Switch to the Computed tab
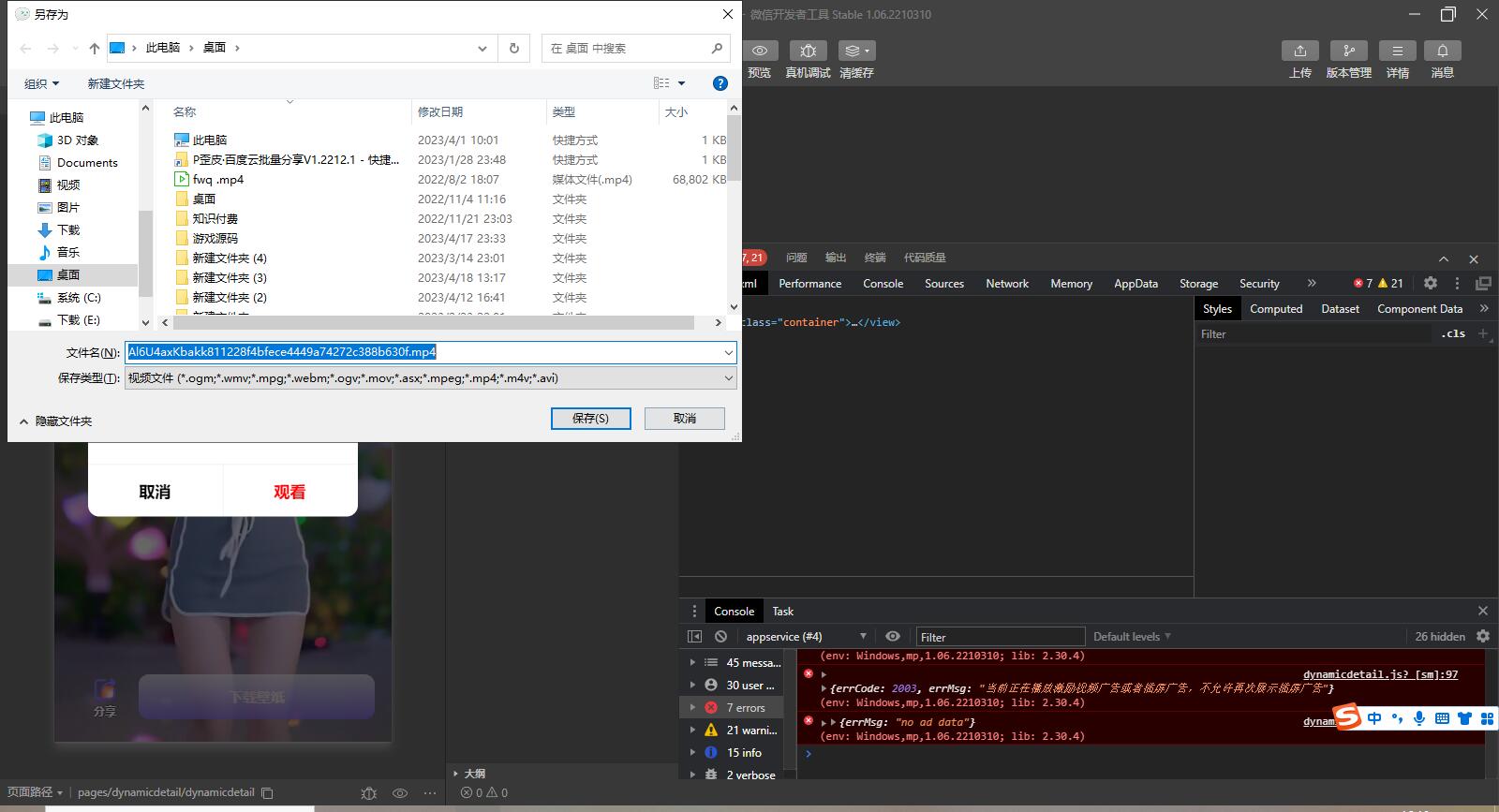The height and width of the screenshot is (812, 1499). click(x=1275, y=309)
